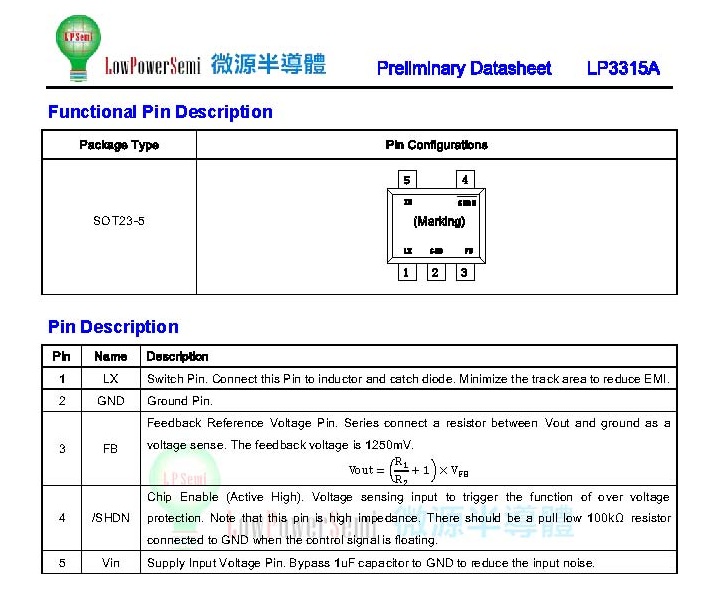This screenshot has height=615, width=721.
Task: Click the 'Pin Configurations' column header
Action: [x=436, y=145]
